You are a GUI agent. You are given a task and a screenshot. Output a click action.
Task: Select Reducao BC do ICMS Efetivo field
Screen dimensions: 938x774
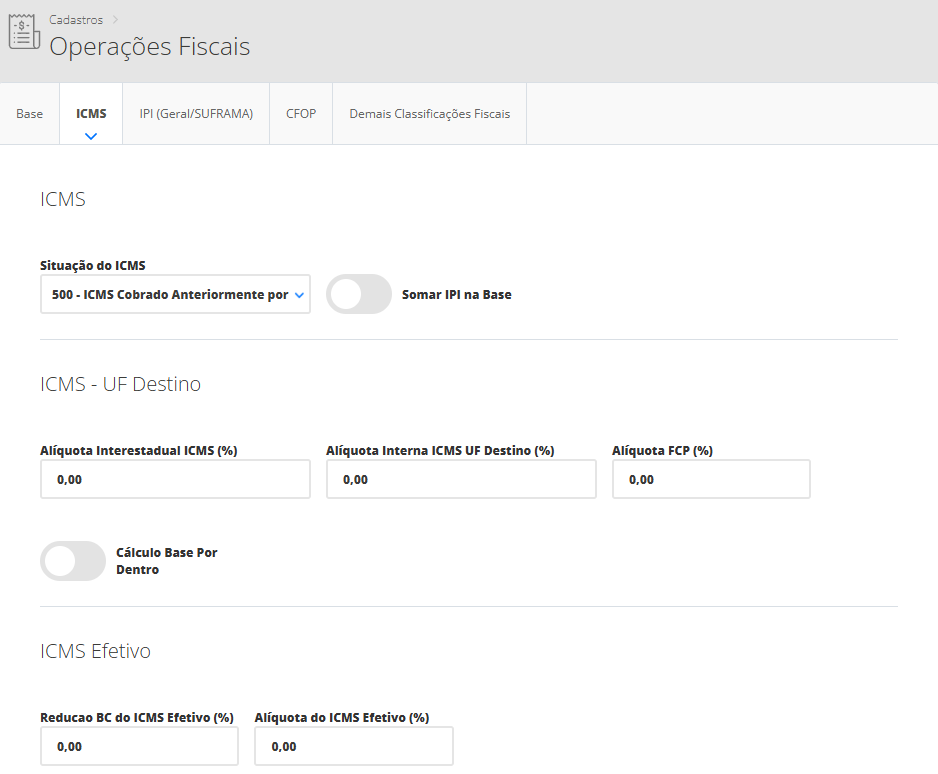(x=139, y=746)
